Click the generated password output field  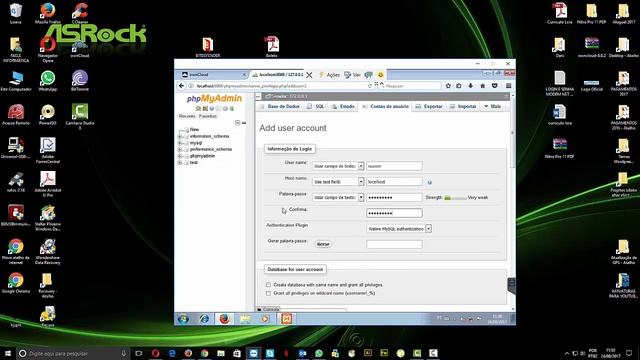pos(394,244)
